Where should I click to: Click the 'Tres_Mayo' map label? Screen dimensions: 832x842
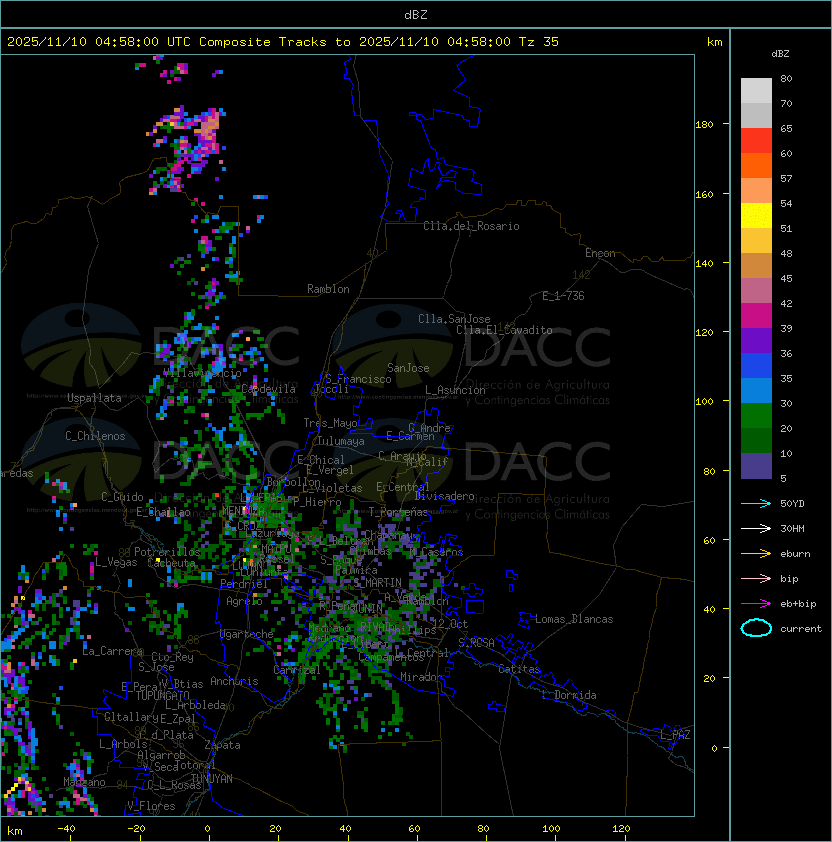pyautogui.click(x=330, y=423)
